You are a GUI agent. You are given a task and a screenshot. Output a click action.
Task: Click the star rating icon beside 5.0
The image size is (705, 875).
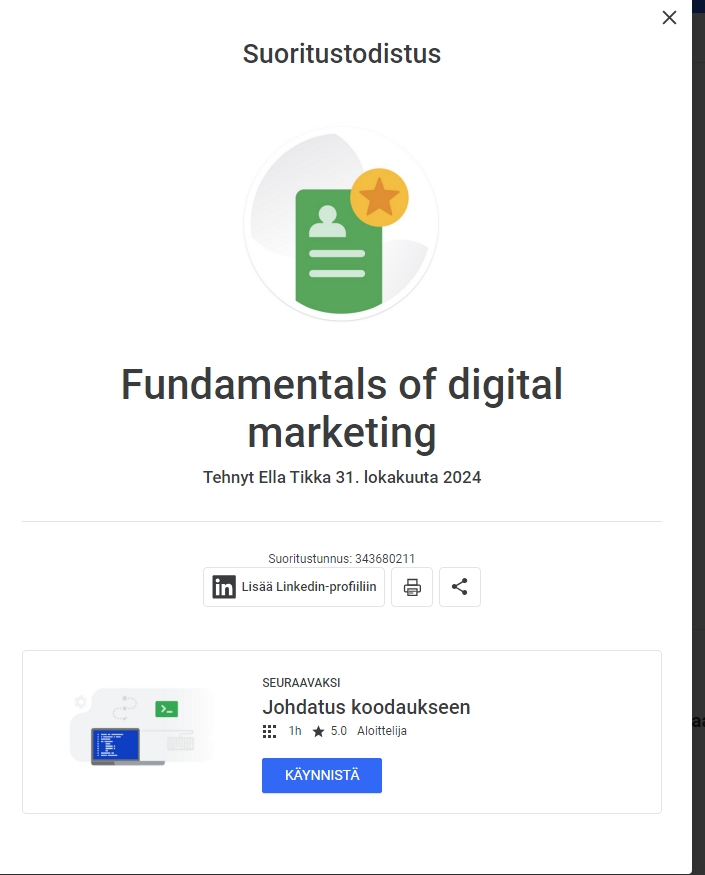click(318, 731)
